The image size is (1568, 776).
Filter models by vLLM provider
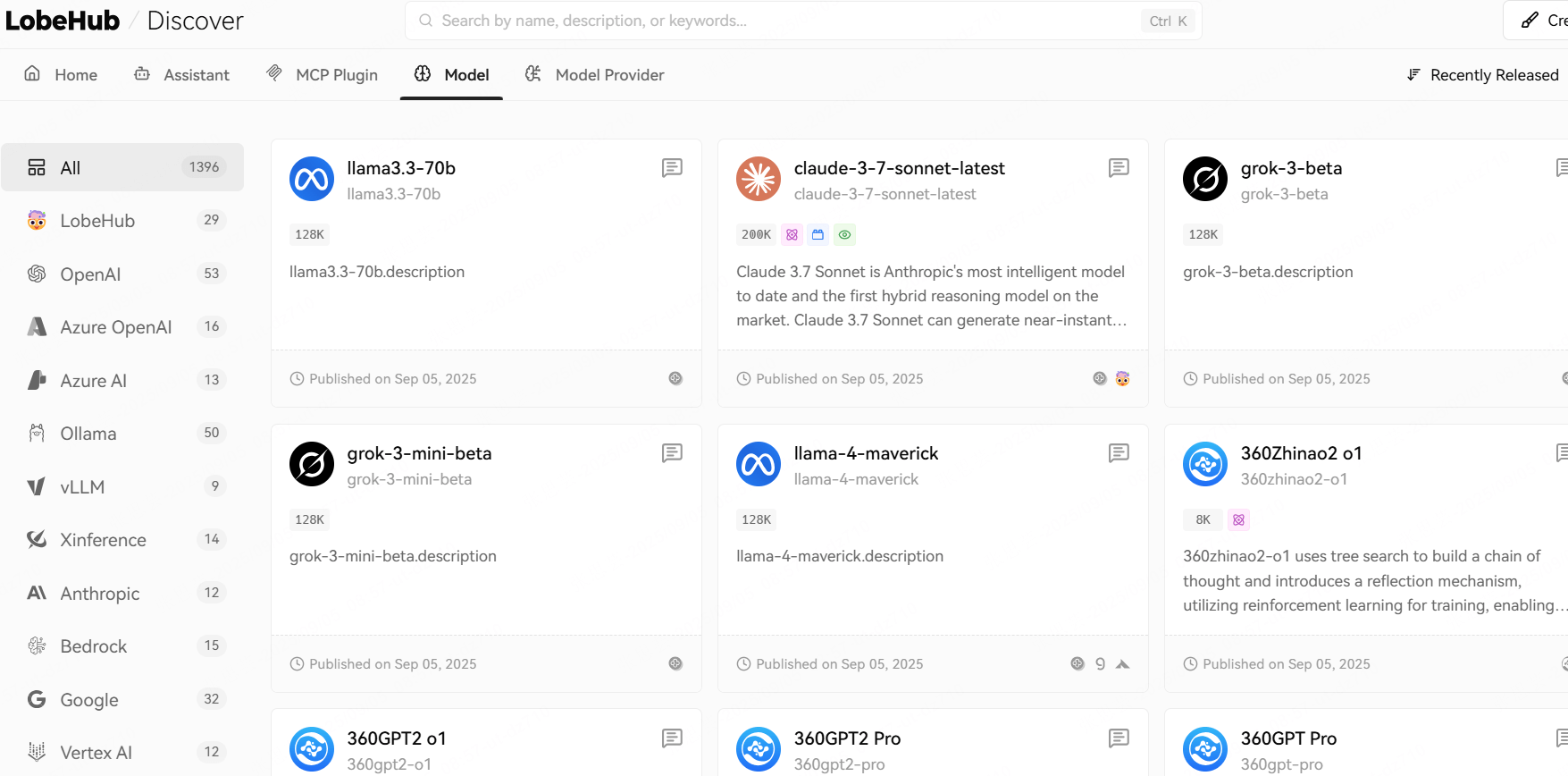(122, 486)
